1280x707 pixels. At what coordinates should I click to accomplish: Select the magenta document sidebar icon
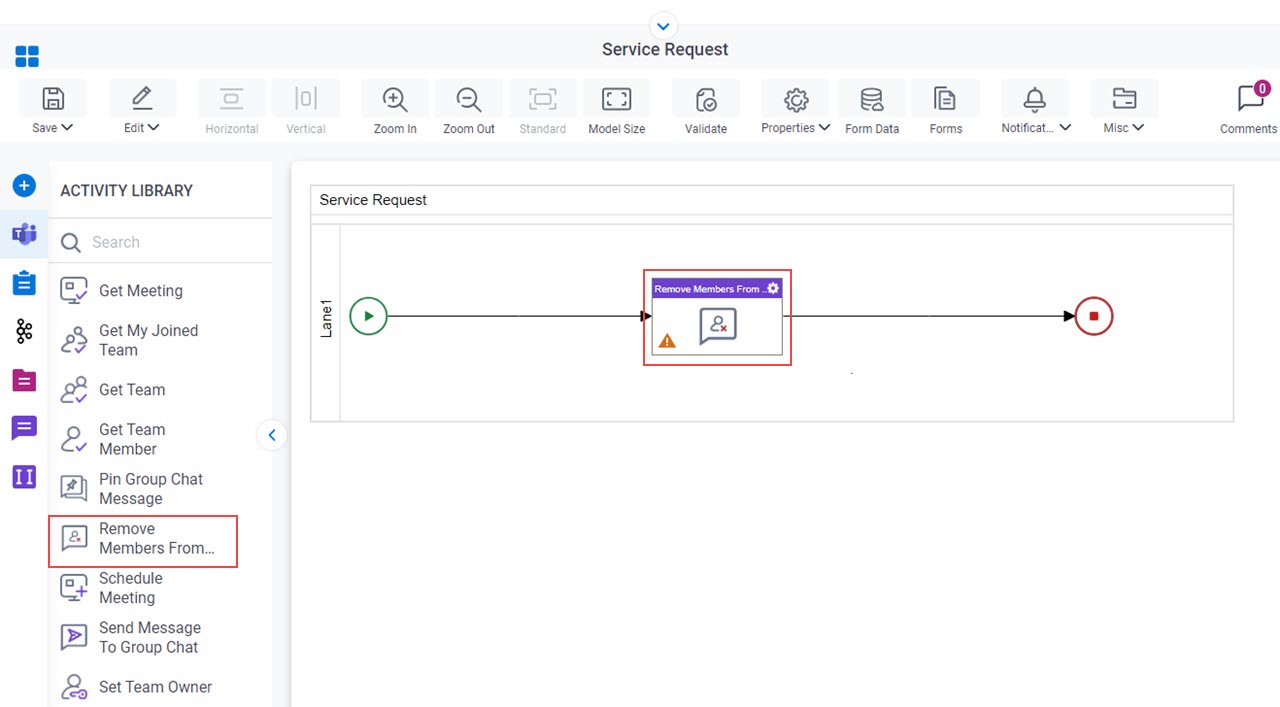24,380
